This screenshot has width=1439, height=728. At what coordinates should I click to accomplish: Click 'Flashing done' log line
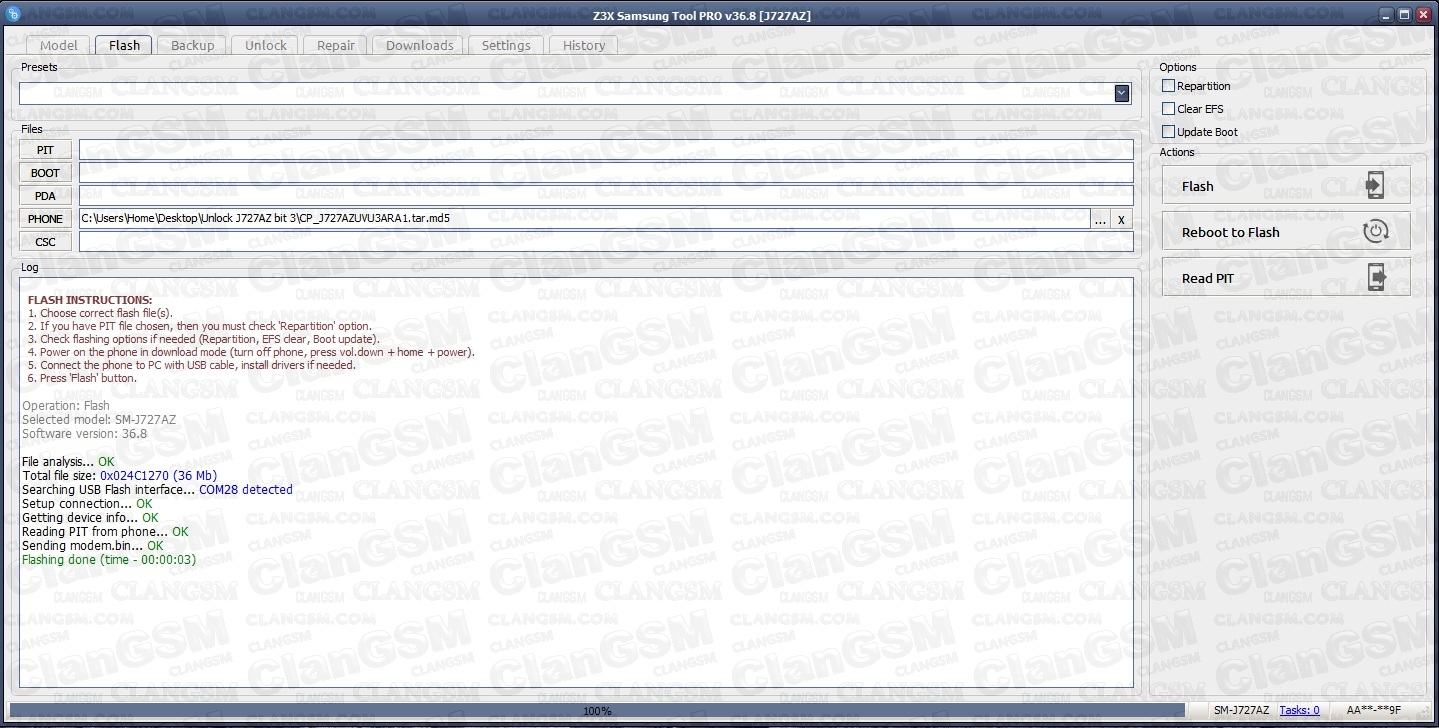[109, 560]
